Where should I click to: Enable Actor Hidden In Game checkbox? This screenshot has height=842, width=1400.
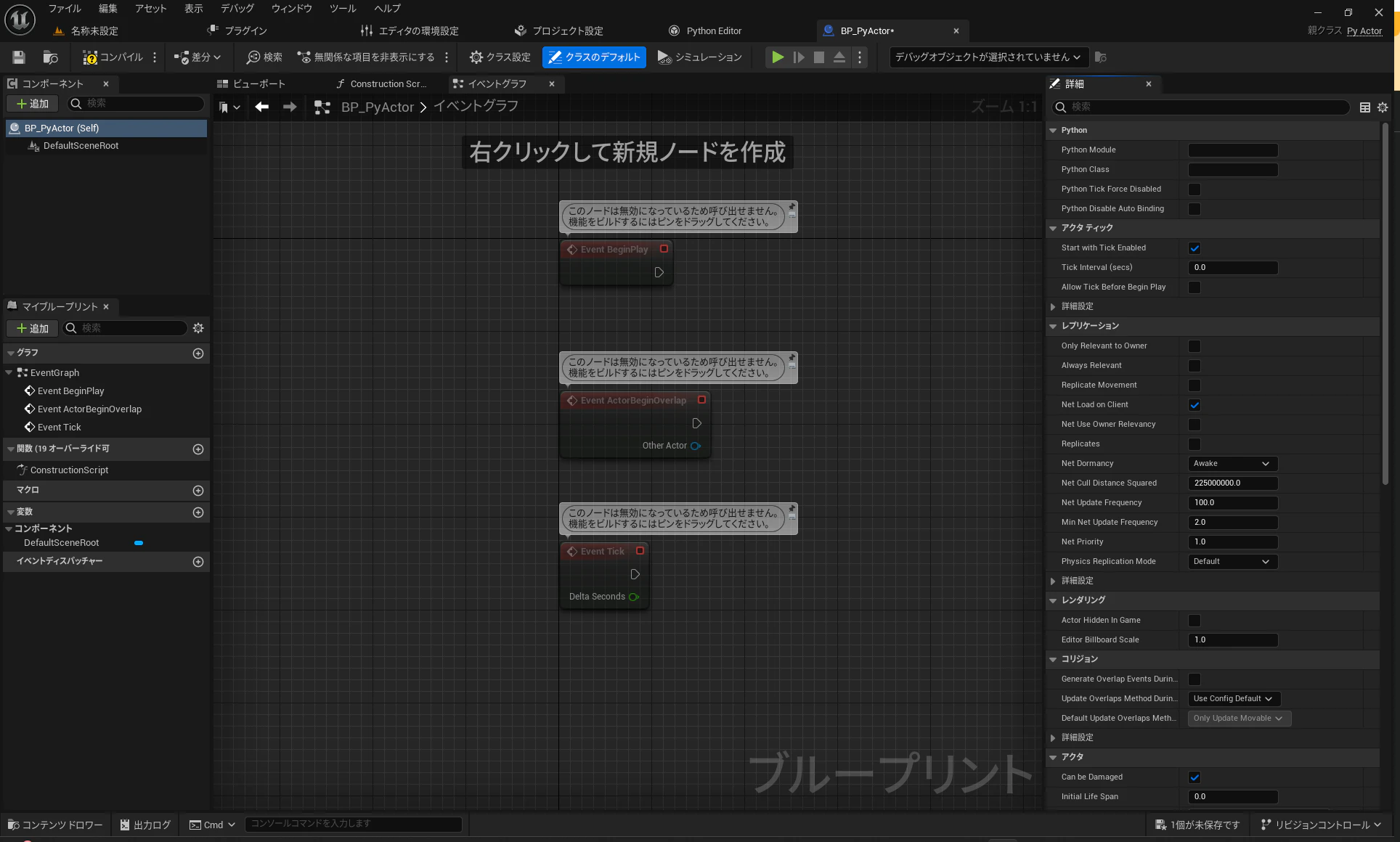(1195, 621)
